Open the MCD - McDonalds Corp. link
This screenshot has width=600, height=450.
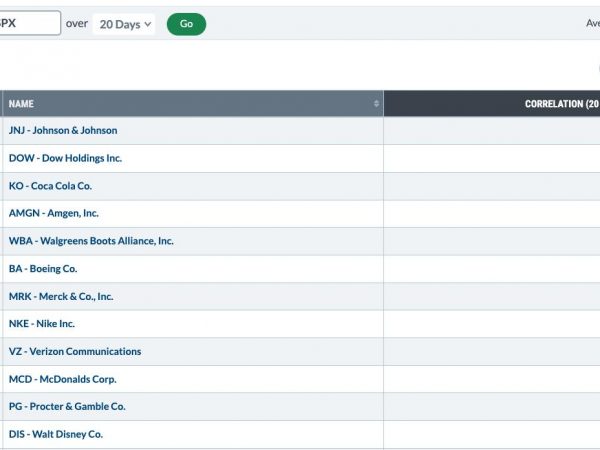click(63, 379)
